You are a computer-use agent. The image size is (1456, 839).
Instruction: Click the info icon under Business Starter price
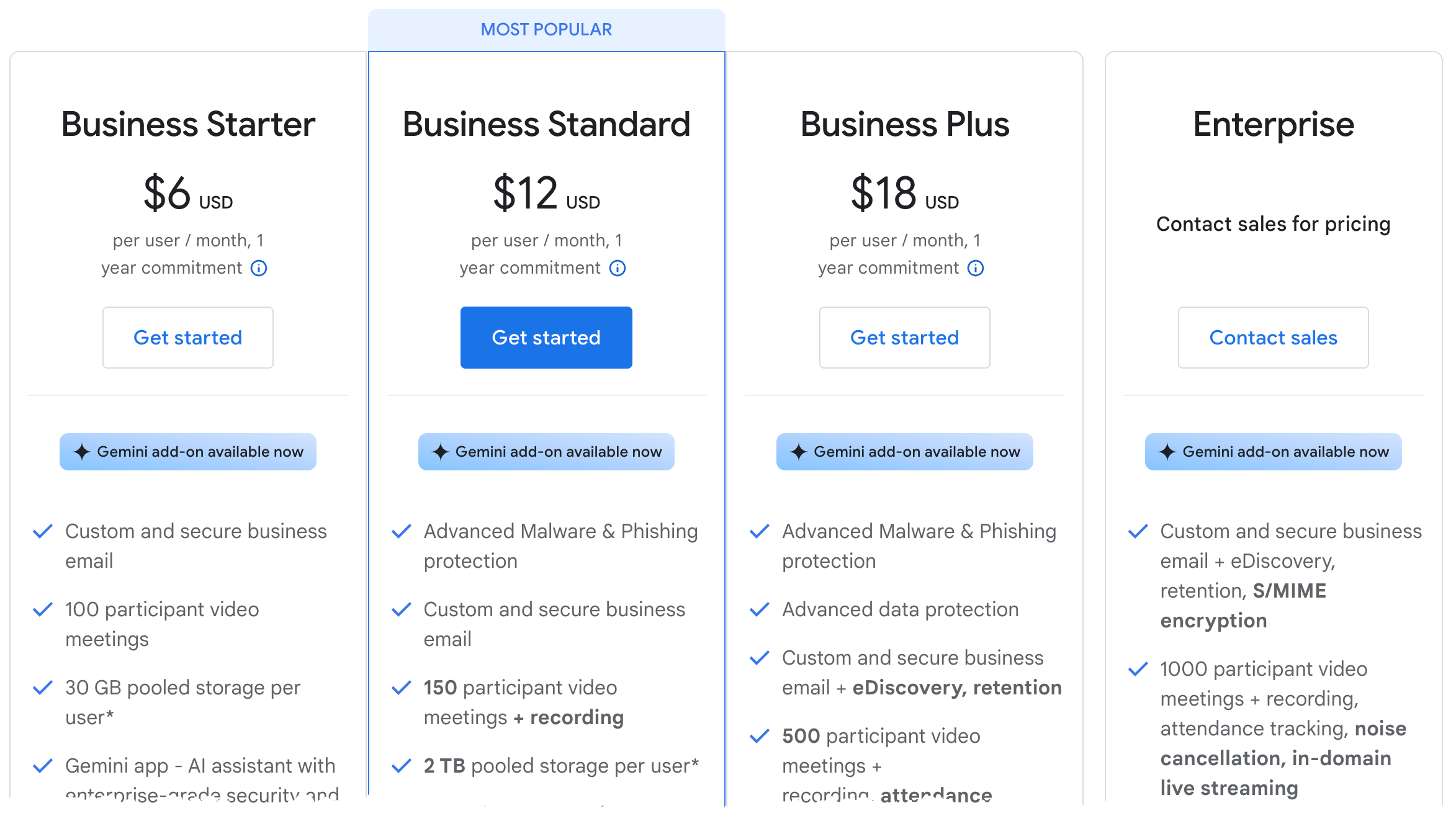click(259, 268)
